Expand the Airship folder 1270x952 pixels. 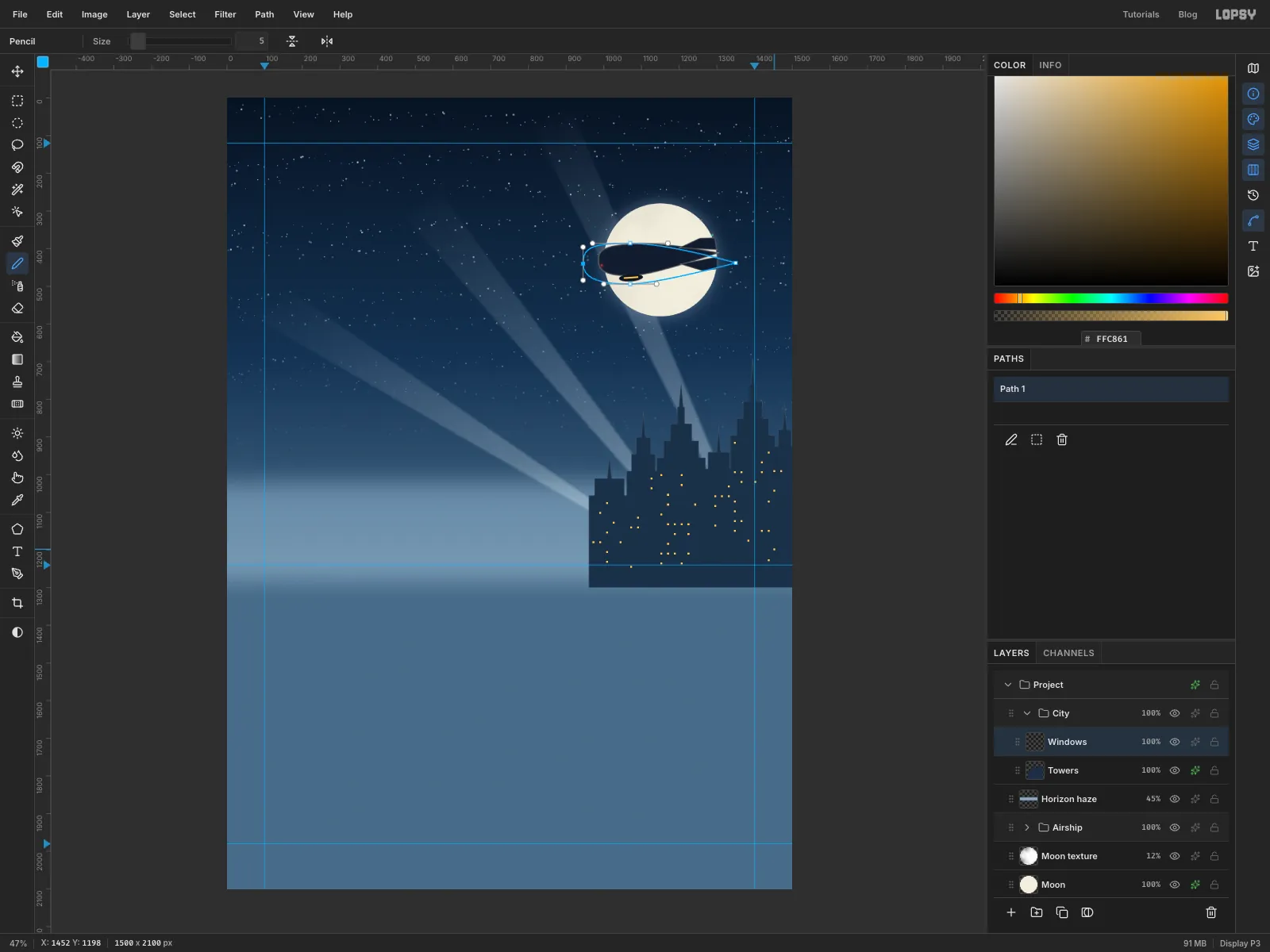pos(1027,827)
